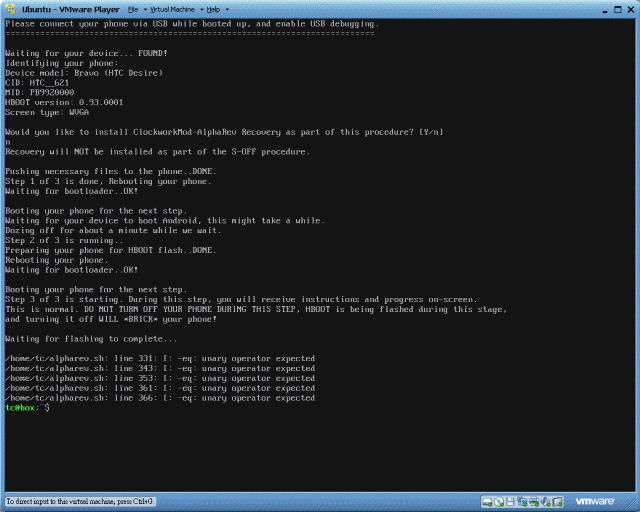Click 'Waiting for flashing to complete...' line
The height and width of the screenshot is (512, 640).
click(x=91, y=338)
